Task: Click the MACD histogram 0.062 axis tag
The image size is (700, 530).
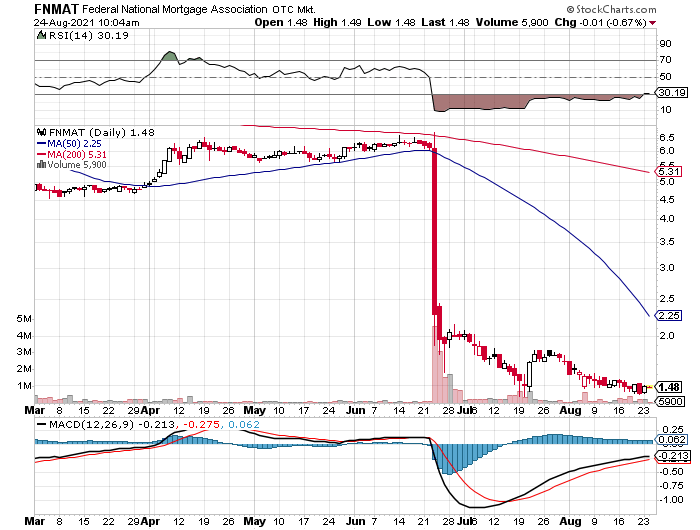Action: (671, 439)
